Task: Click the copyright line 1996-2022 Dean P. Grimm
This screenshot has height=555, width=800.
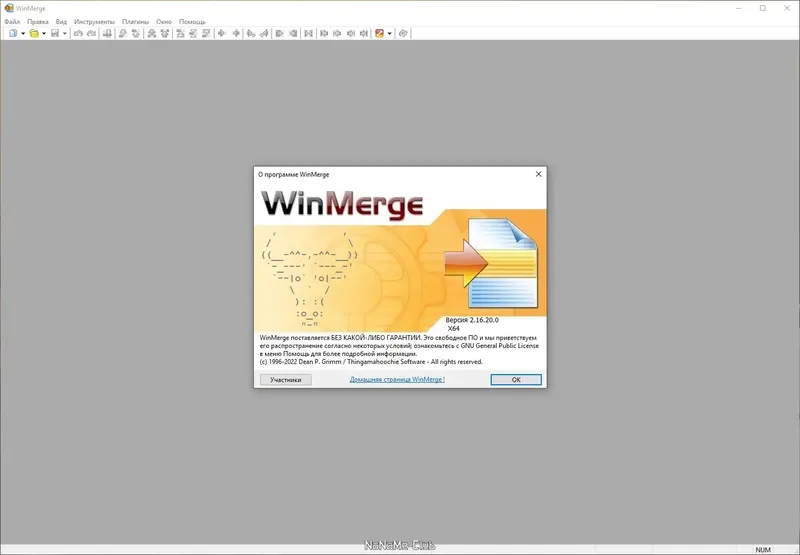Action: pyautogui.click(x=371, y=362)
